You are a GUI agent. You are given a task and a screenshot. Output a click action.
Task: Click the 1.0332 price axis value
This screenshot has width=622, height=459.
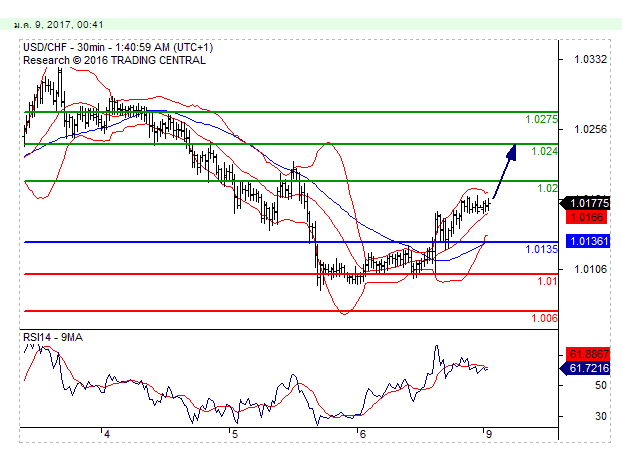pyautogui.click(x=590, y=60)
